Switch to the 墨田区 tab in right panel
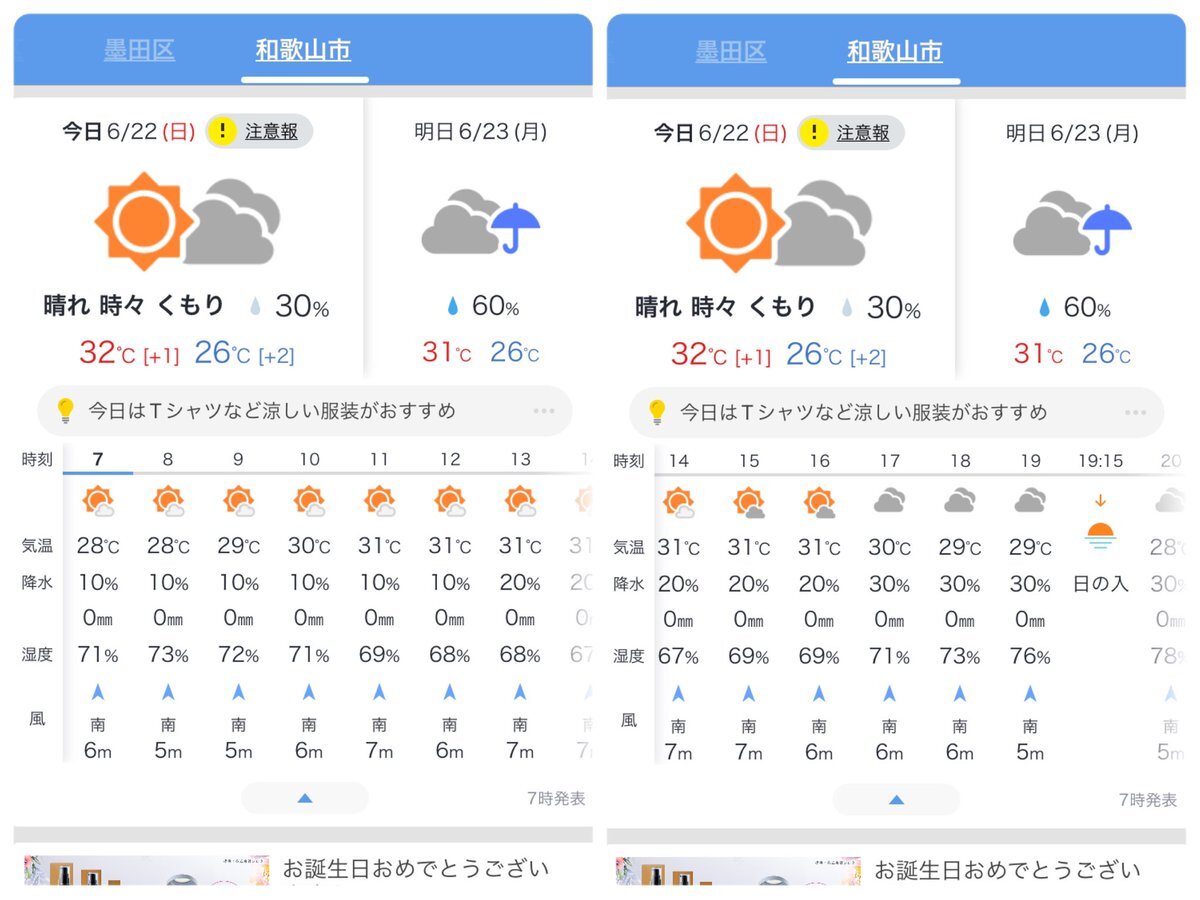1200x900 pixels. coord(731,52)
